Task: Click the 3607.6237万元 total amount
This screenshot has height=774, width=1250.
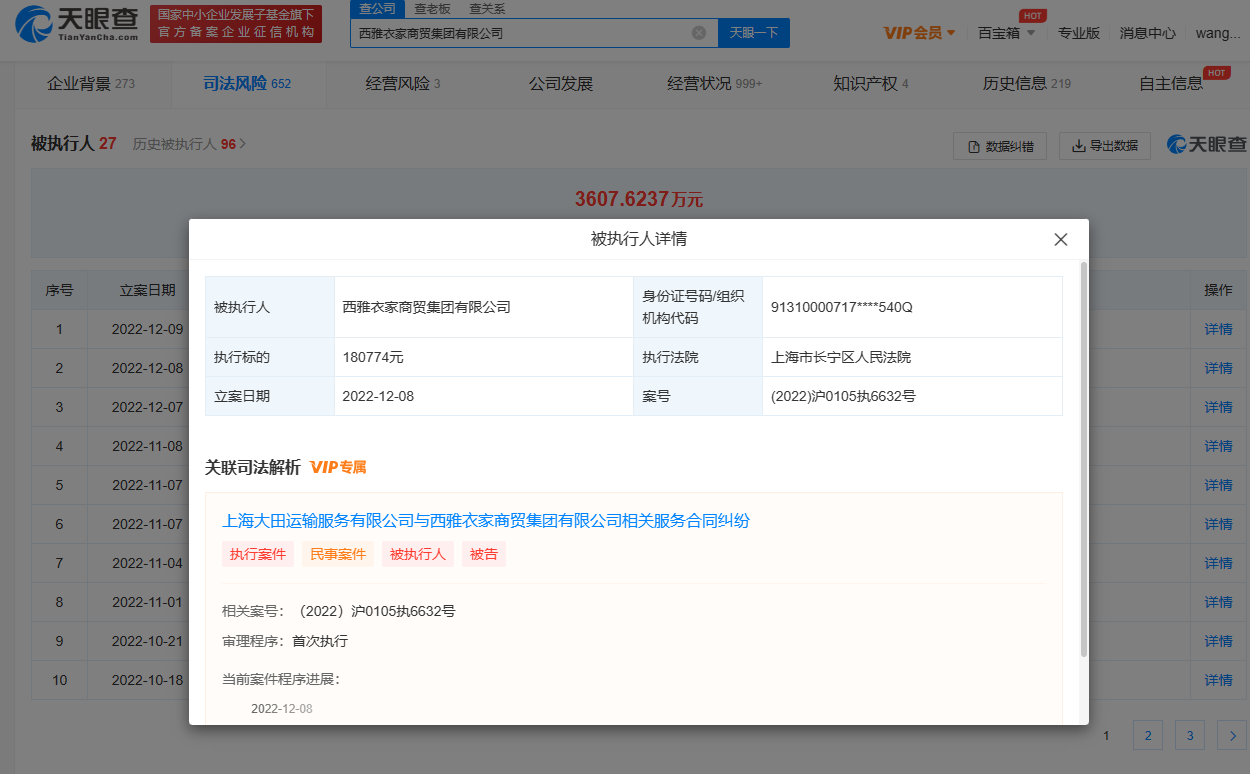Action: pyautogui.click(x=639, y=199)
